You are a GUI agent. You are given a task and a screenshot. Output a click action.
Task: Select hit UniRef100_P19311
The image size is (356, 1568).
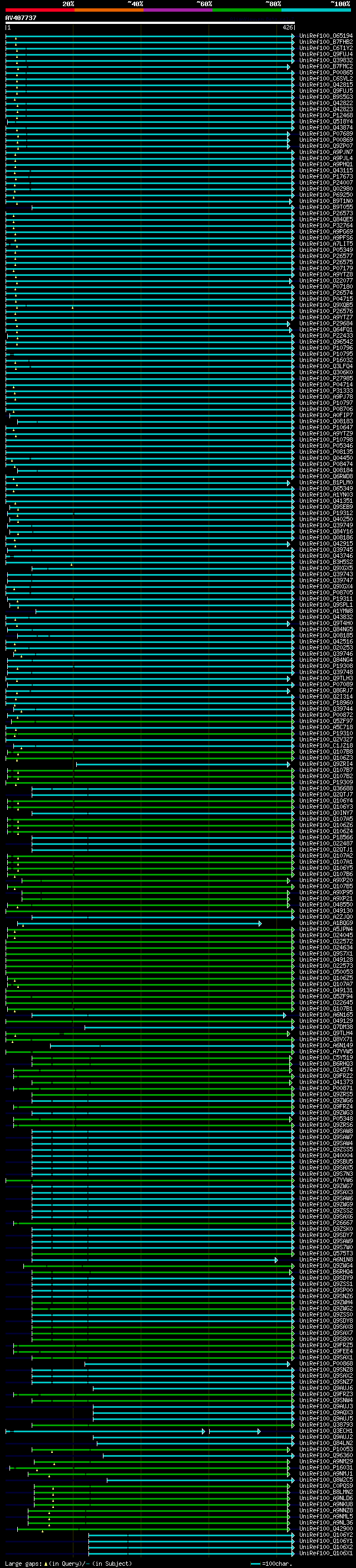(326, 599)
